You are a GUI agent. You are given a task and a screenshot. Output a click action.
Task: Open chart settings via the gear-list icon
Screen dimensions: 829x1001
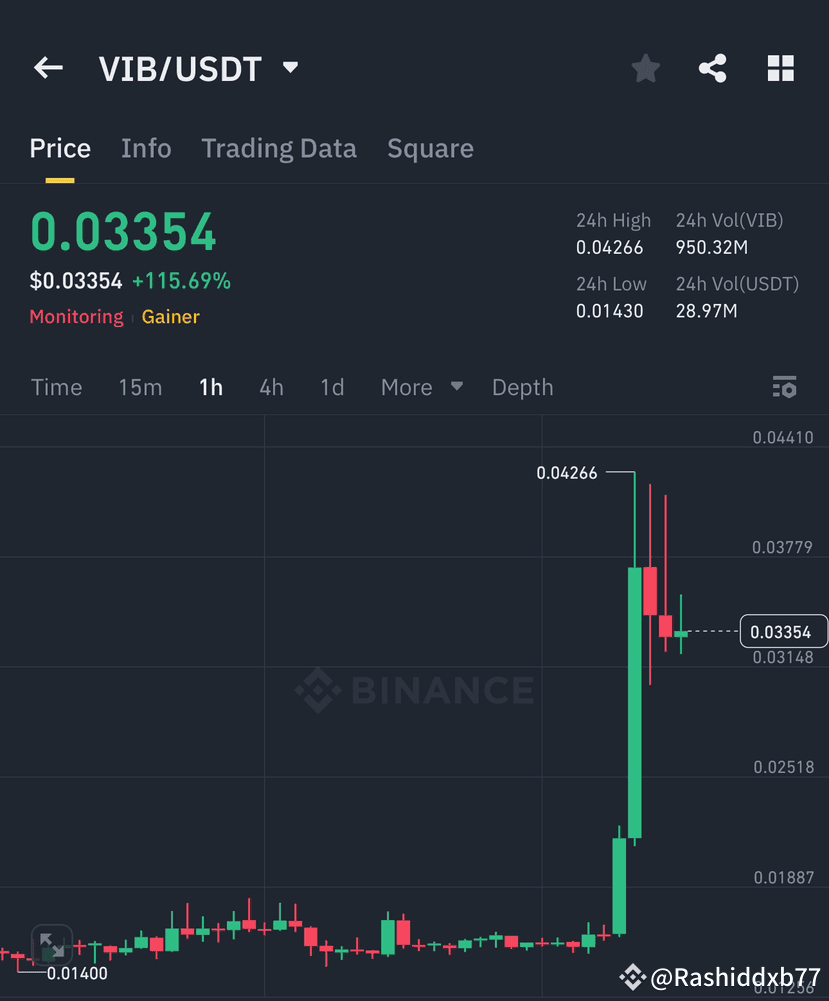(x=785, y=387)
